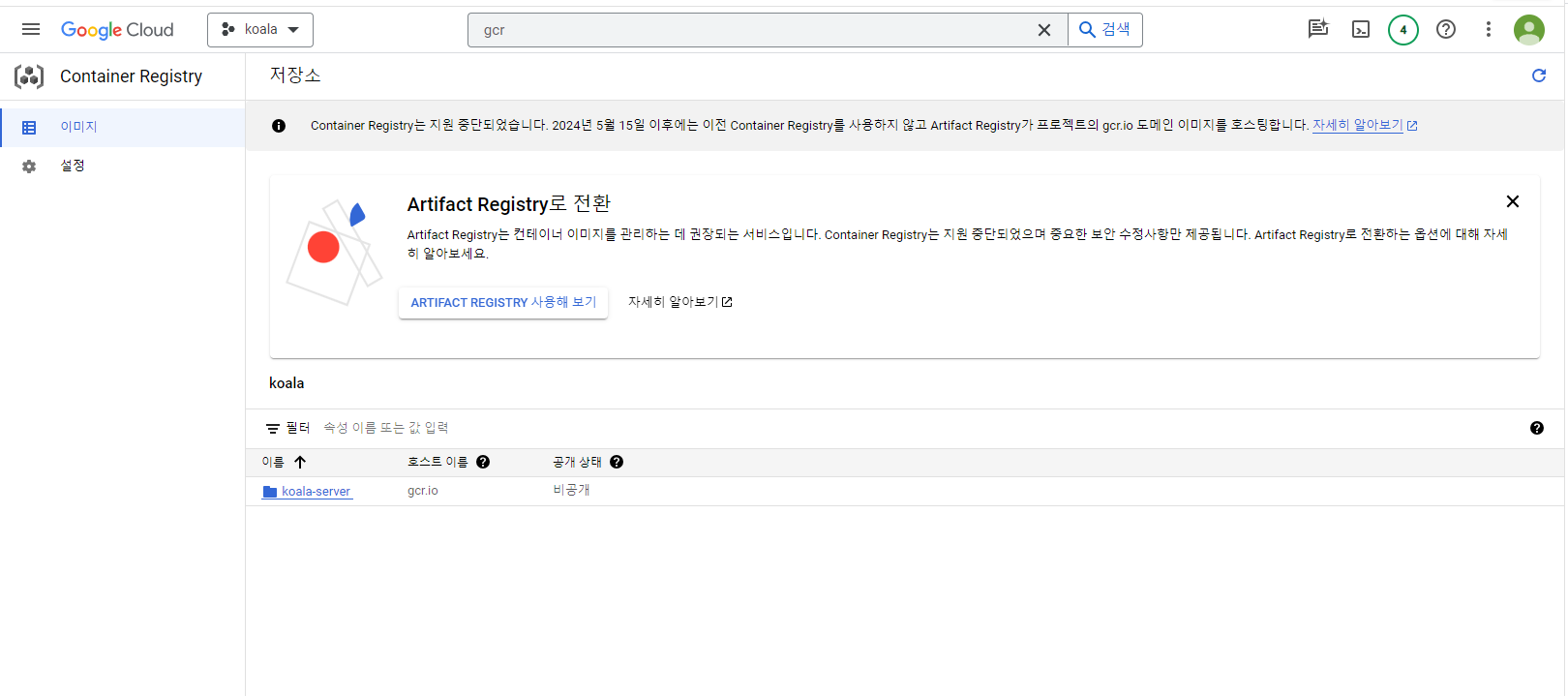Click the 이미지 list icon in sidebar
This screenshot has width=1568, height=696.
tap(29, 128)
